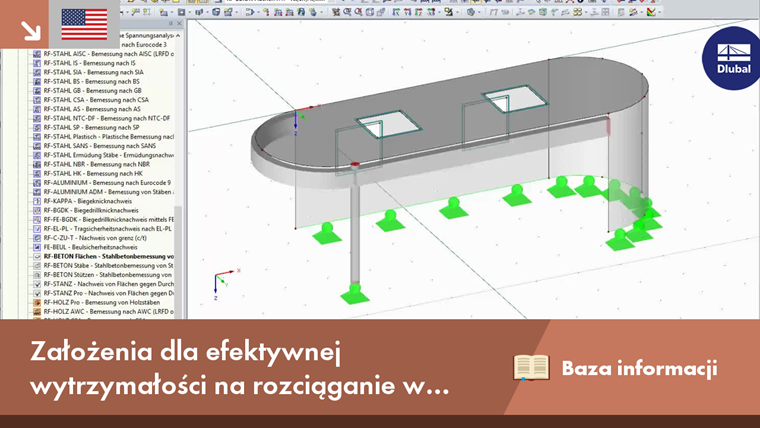Viewport: 760px width, 428px height.
Task: Click the left rectangular opening in the slab
Action: click(388, 124)
